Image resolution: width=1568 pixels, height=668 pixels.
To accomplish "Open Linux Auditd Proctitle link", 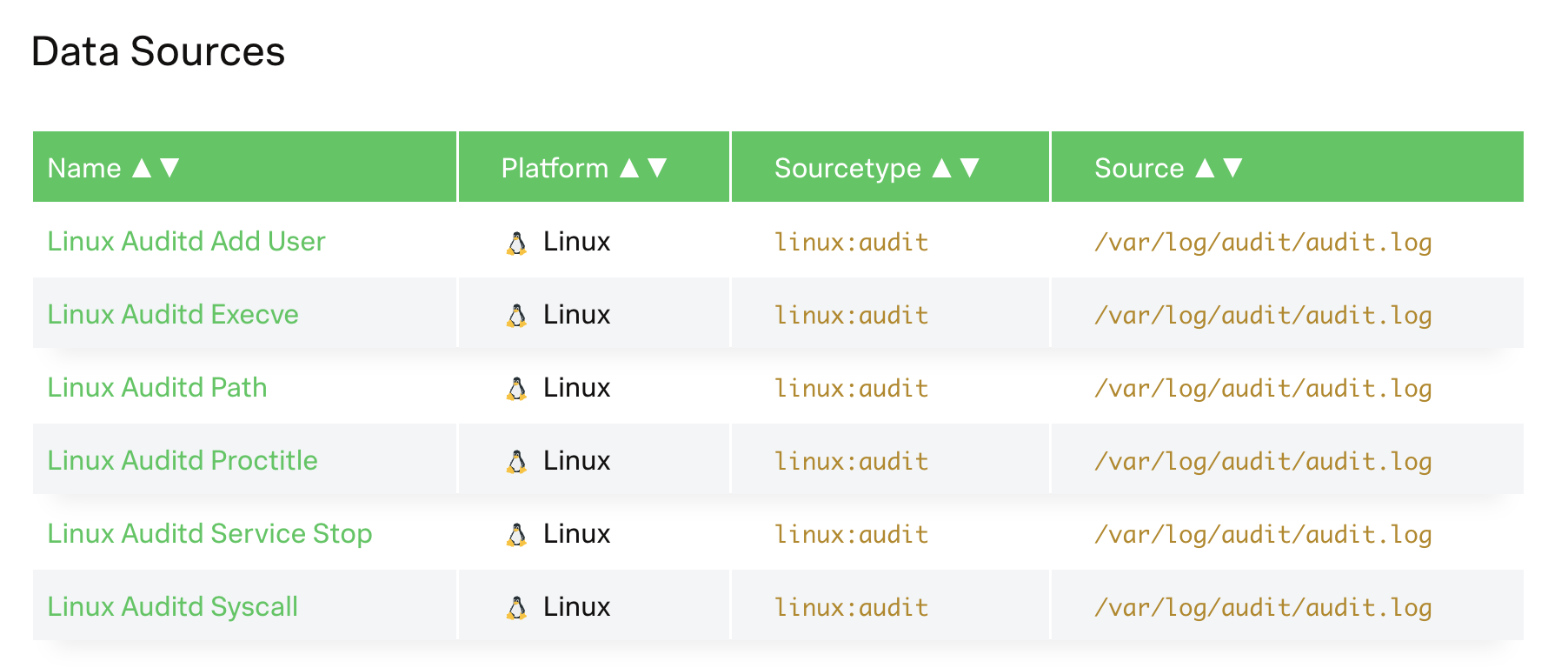I will [183, 460].
